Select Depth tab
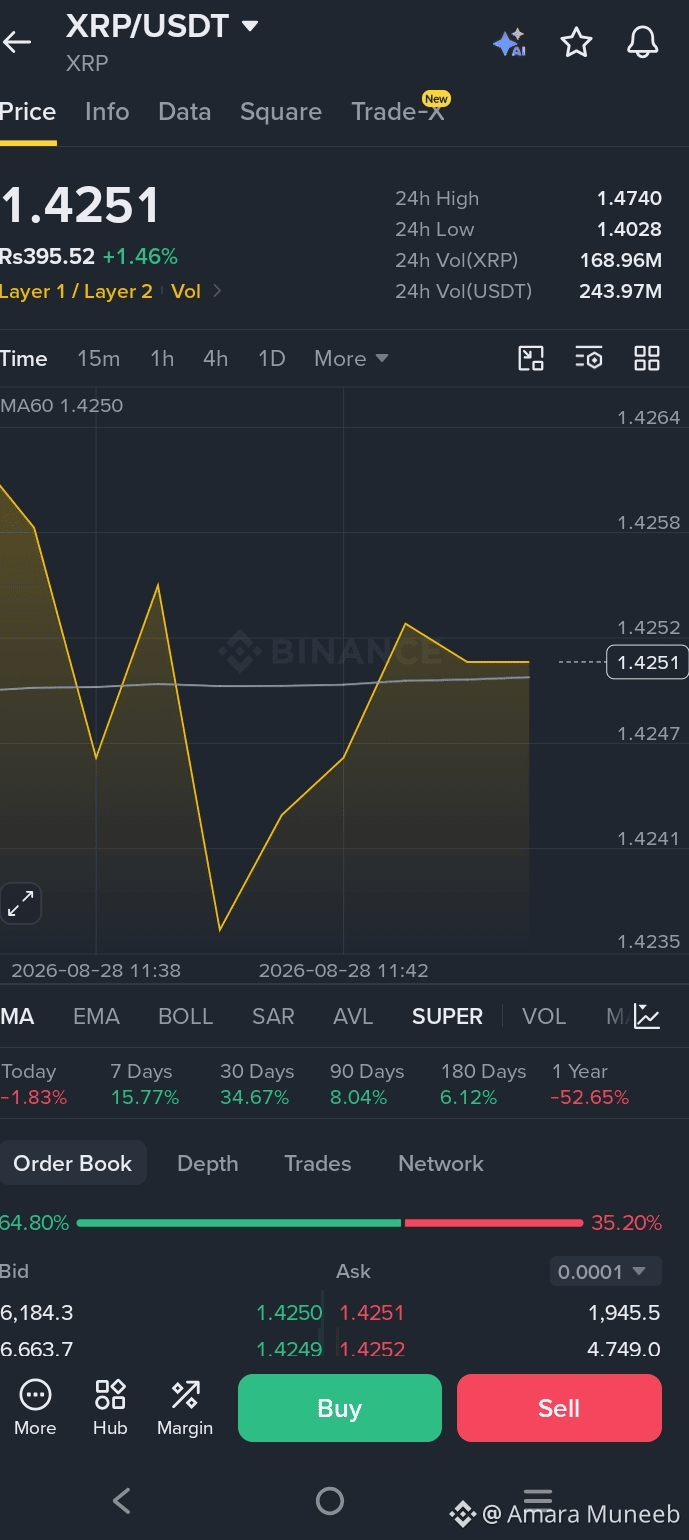 pyautogui.click(x=208, y=1163)
